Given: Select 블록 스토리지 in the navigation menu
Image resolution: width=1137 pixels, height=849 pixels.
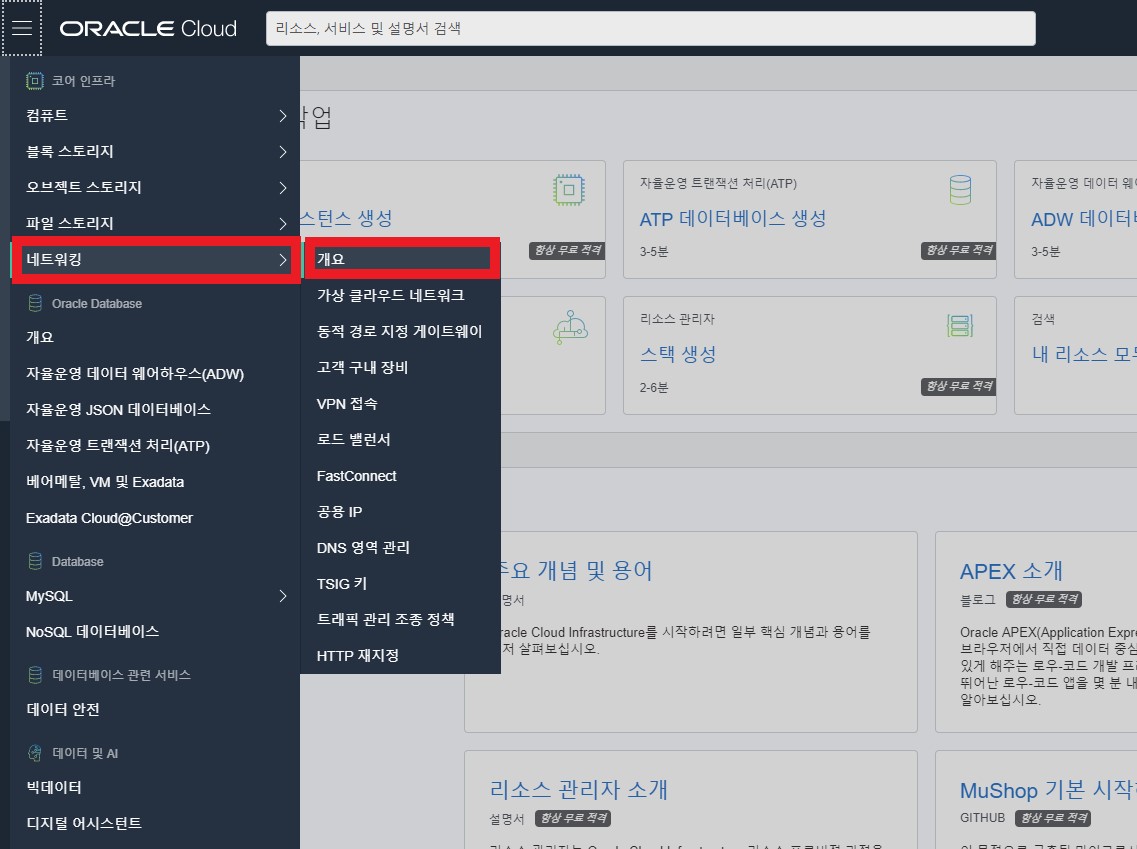Looking at the screenshot, I should 156,152.
